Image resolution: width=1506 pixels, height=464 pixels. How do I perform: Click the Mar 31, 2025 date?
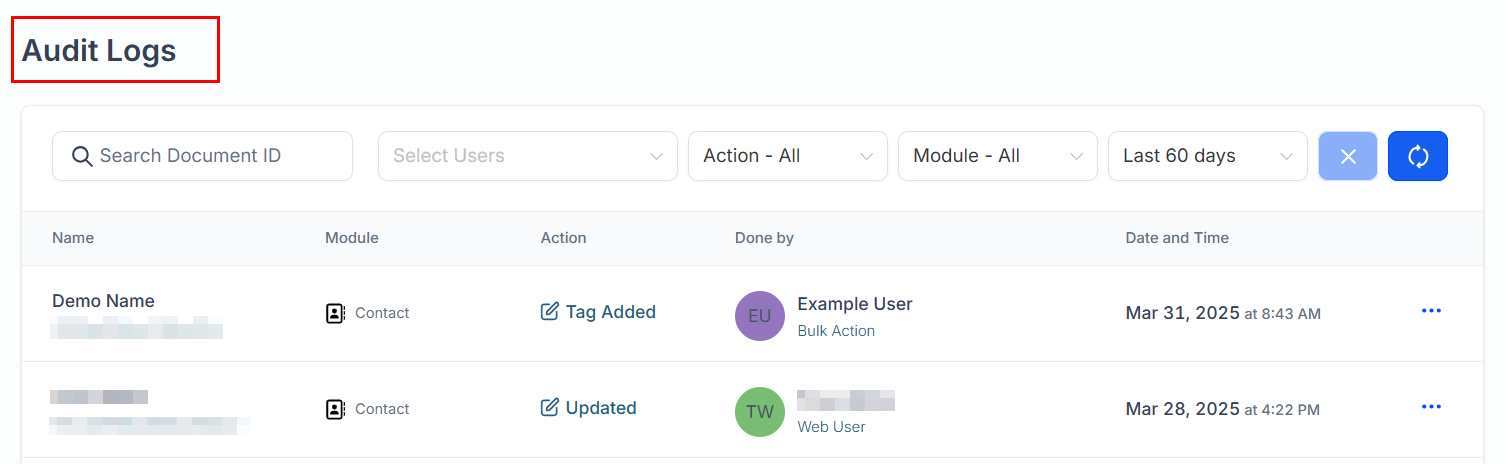pyautogui.click(x=1183, y=313)
